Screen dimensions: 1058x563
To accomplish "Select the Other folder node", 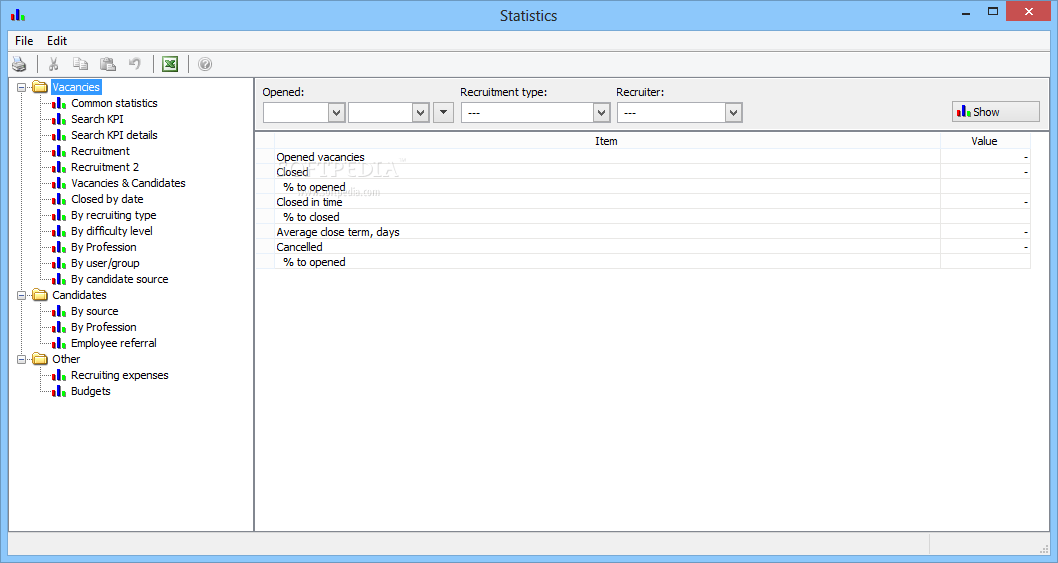I will [x=66, y=359].
